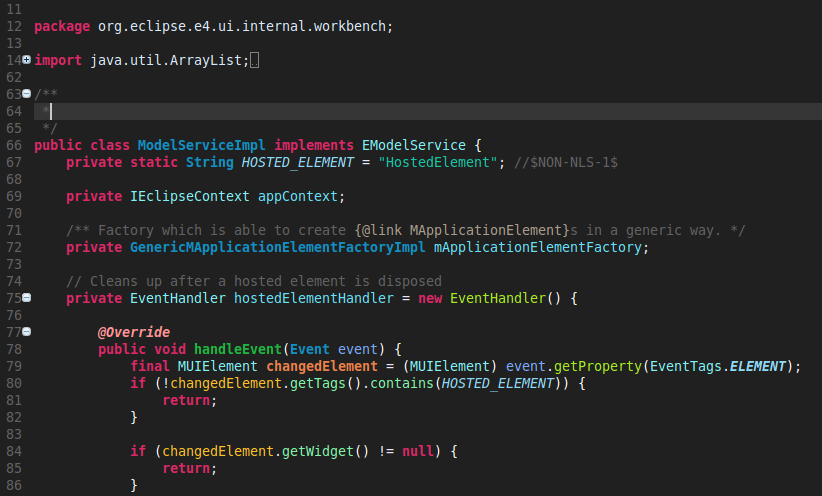Click the HOSTED_ELEMENT constant declaration on line 67
This screenshot has height=496, width=822.
tap(297, 163)
